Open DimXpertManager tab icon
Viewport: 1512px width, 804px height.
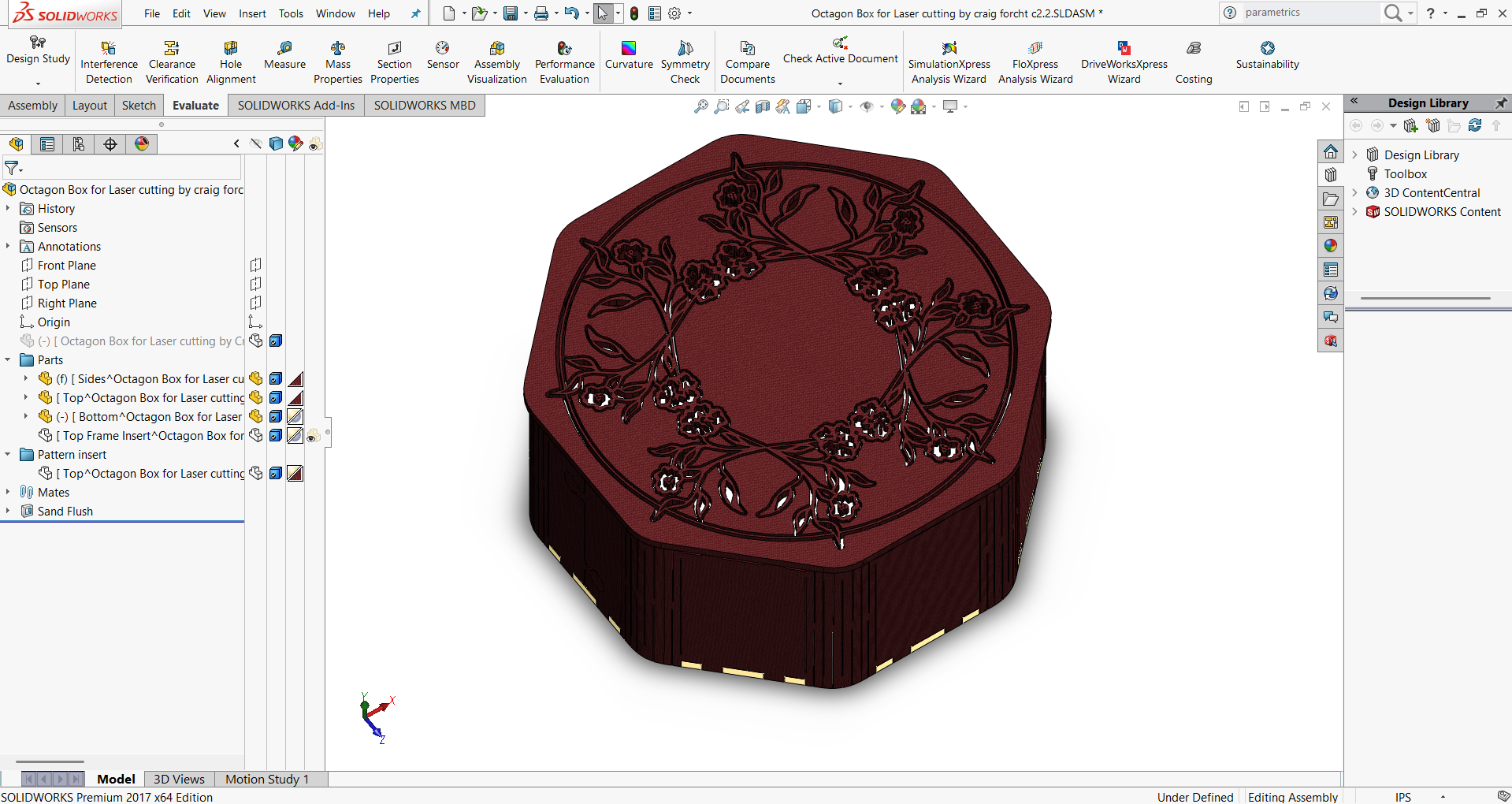(x=110, y=143)
